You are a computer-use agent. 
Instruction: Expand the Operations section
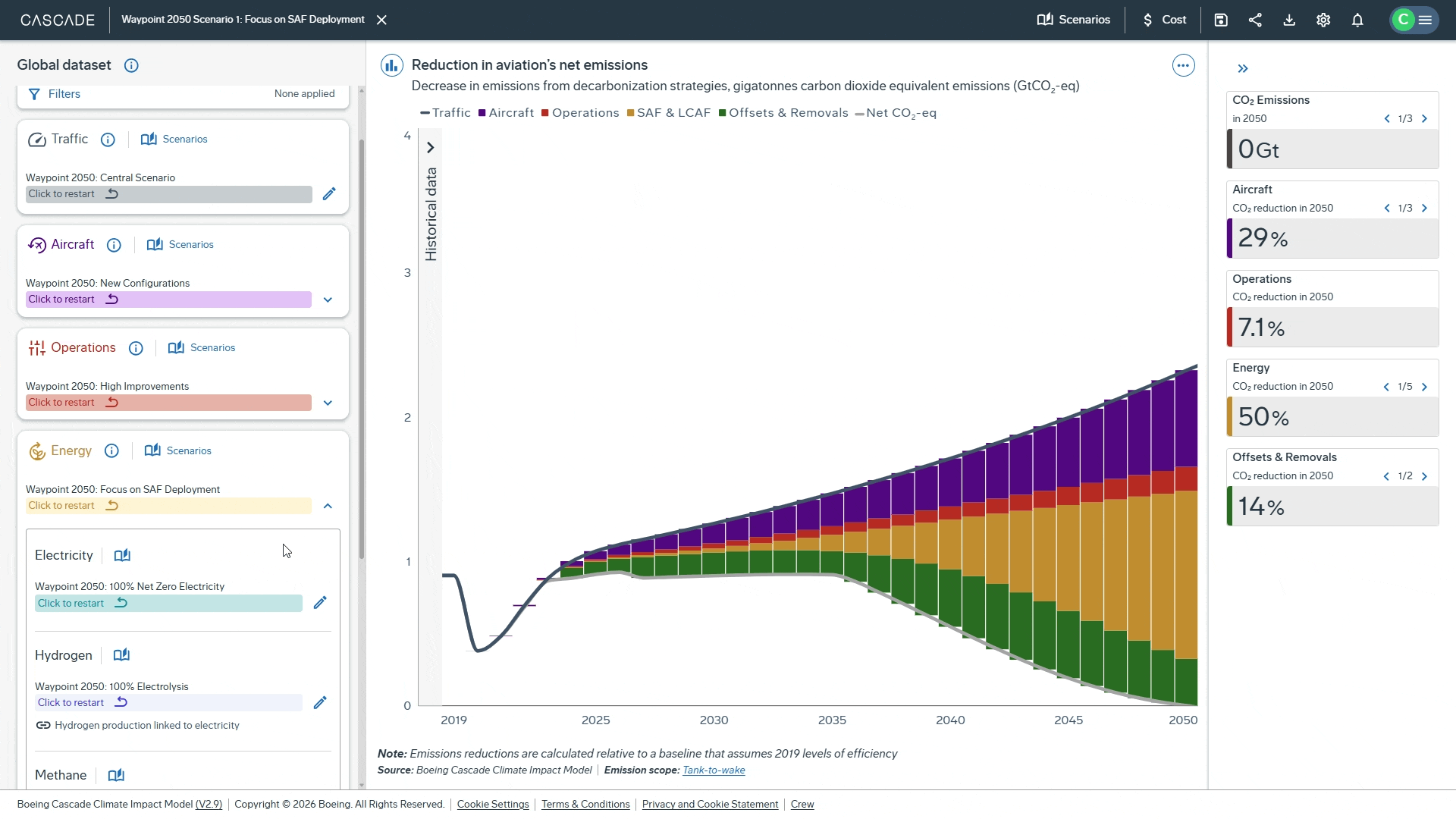[x=328, y=403]
